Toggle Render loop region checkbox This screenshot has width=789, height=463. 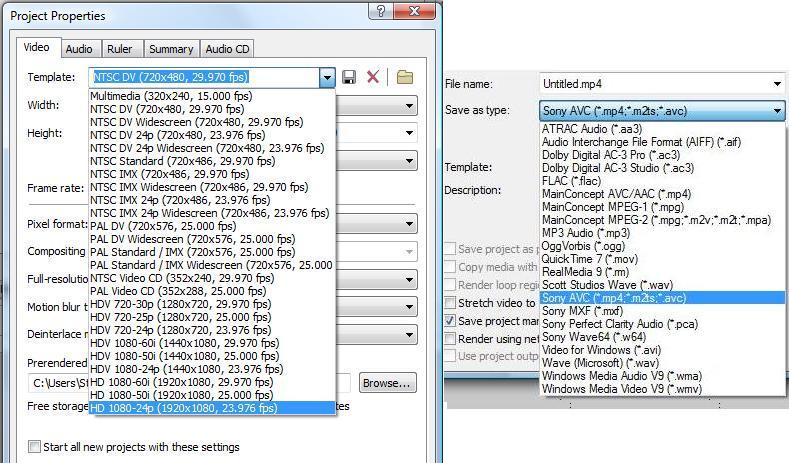pyautogui.click(x=450, y=285)
